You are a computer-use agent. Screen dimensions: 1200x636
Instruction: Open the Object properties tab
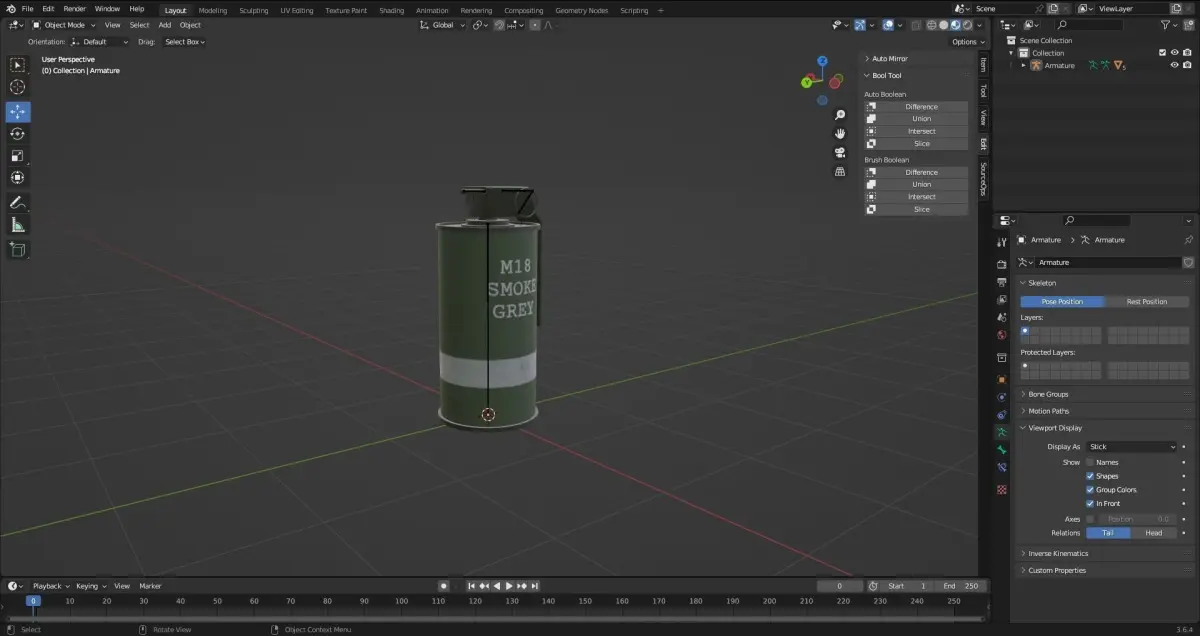pyautogui.click(x=1002, y=380)
